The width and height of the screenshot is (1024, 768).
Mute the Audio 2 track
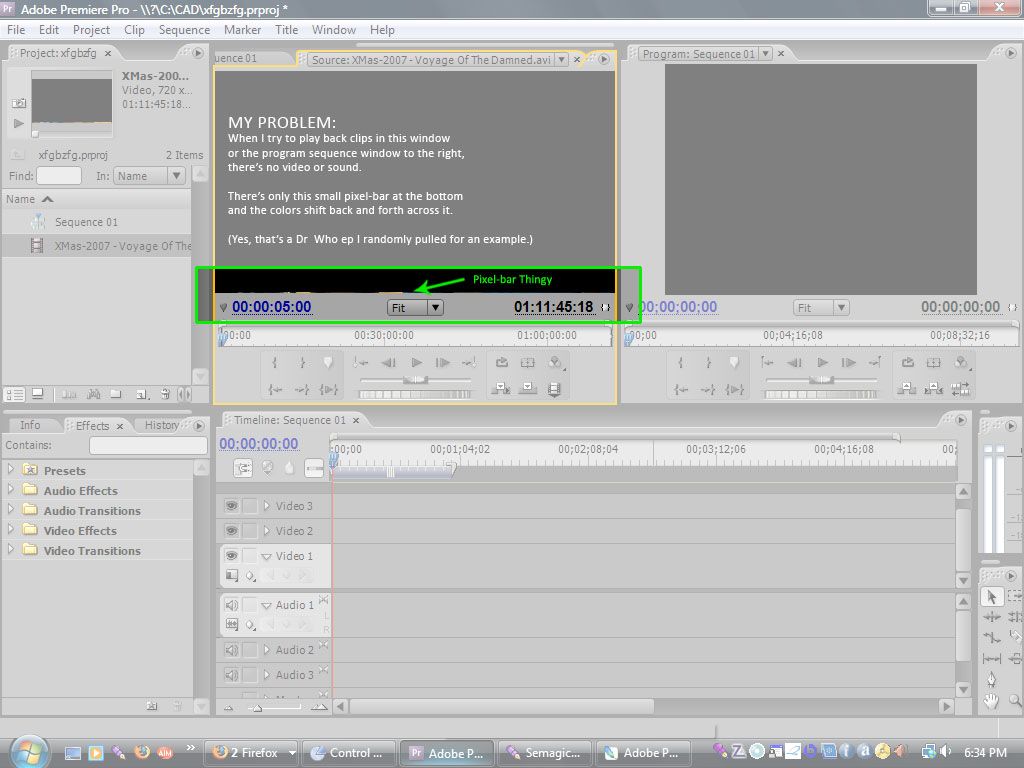point(231,650)
